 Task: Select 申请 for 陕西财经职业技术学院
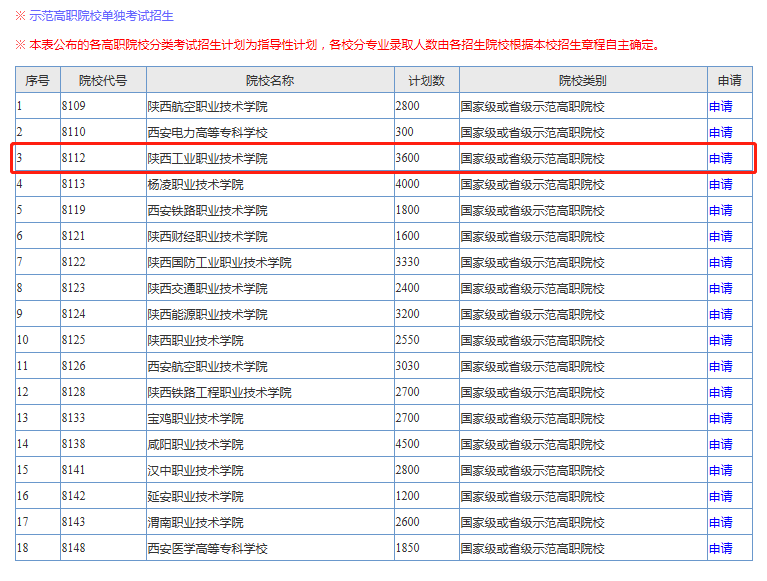click(720, 236)
